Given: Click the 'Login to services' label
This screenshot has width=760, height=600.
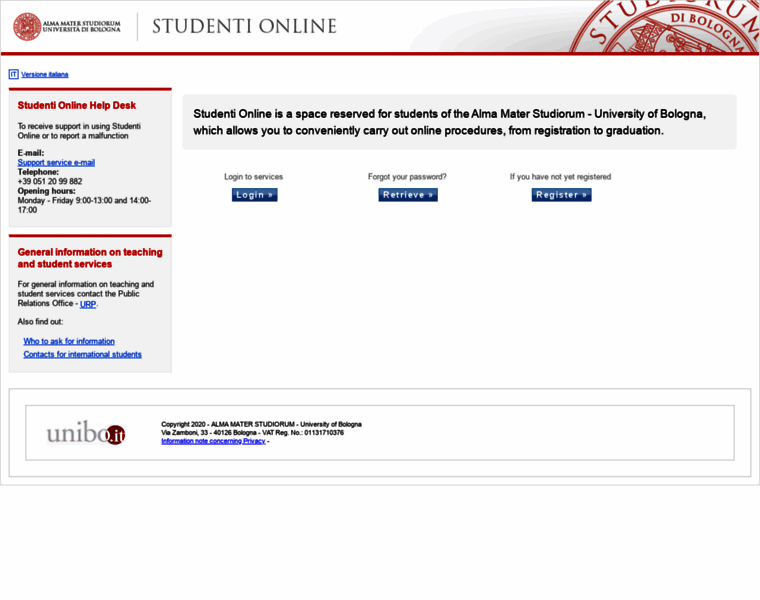Looking at the screenshot, I should click(x=253, y=177).
